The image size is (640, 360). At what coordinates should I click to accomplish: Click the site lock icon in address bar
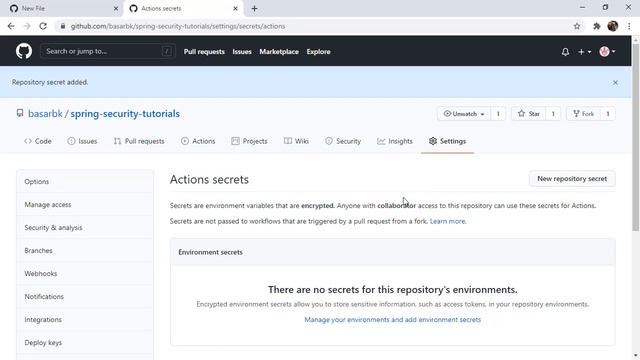pos(62,26)
